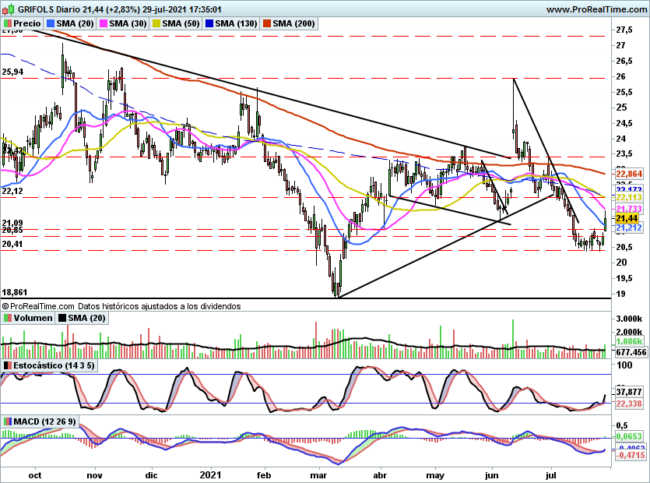650x483 pixels.
Task: Click the dic label on the time axis
Action: point(152,475)
